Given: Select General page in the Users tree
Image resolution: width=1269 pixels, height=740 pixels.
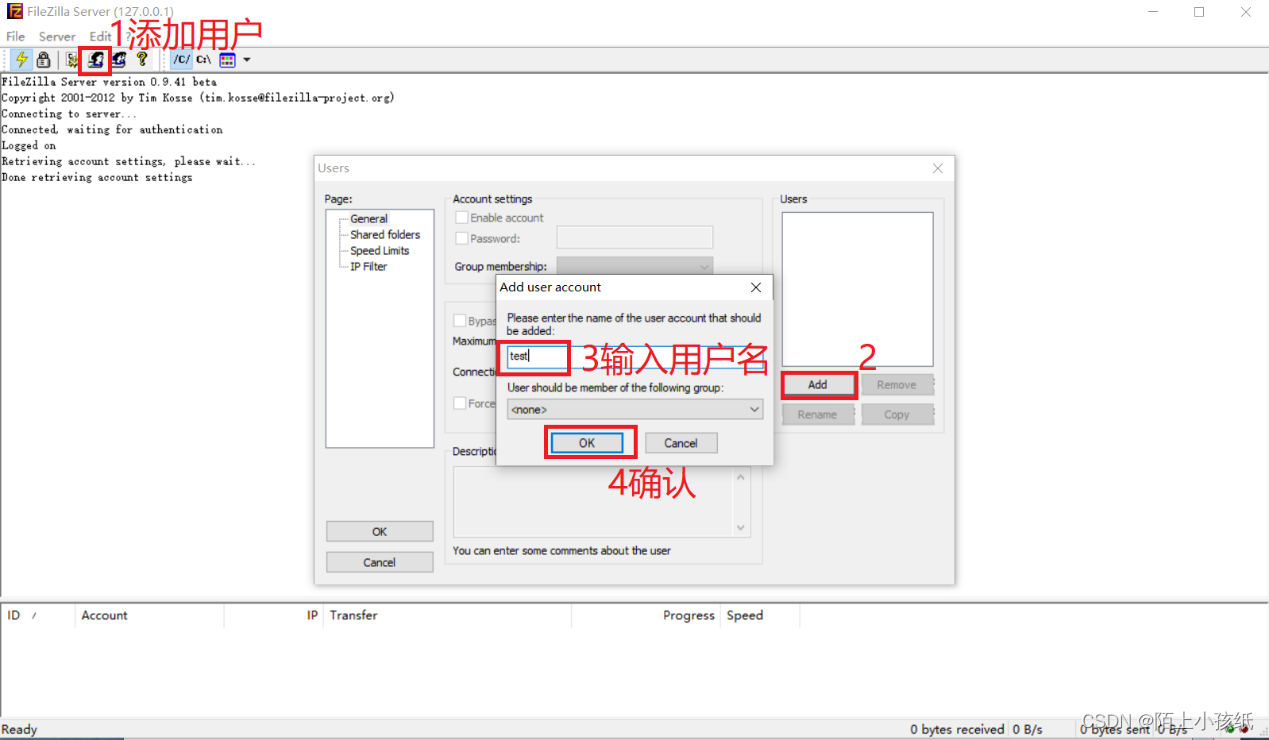Looking at the screenshot, I should pos(369,218).
